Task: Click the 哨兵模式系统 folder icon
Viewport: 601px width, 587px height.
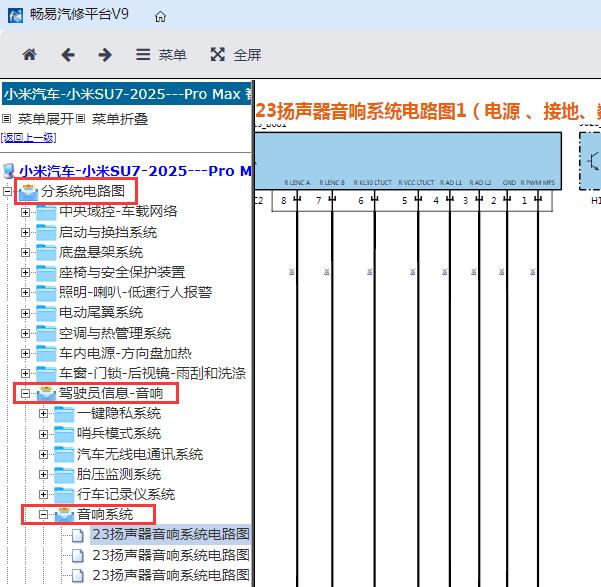Action: point(64,434)
